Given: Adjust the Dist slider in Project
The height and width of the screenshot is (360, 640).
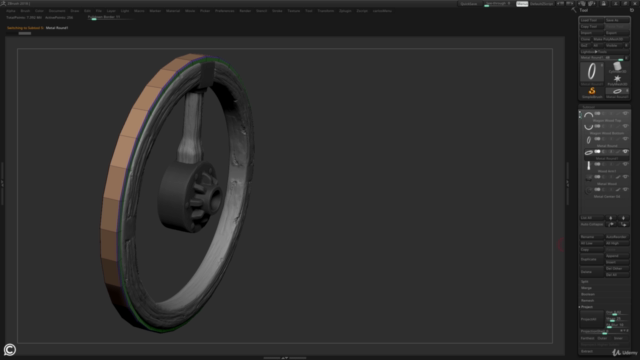Looking at the screenshot, I should (617, 313).
